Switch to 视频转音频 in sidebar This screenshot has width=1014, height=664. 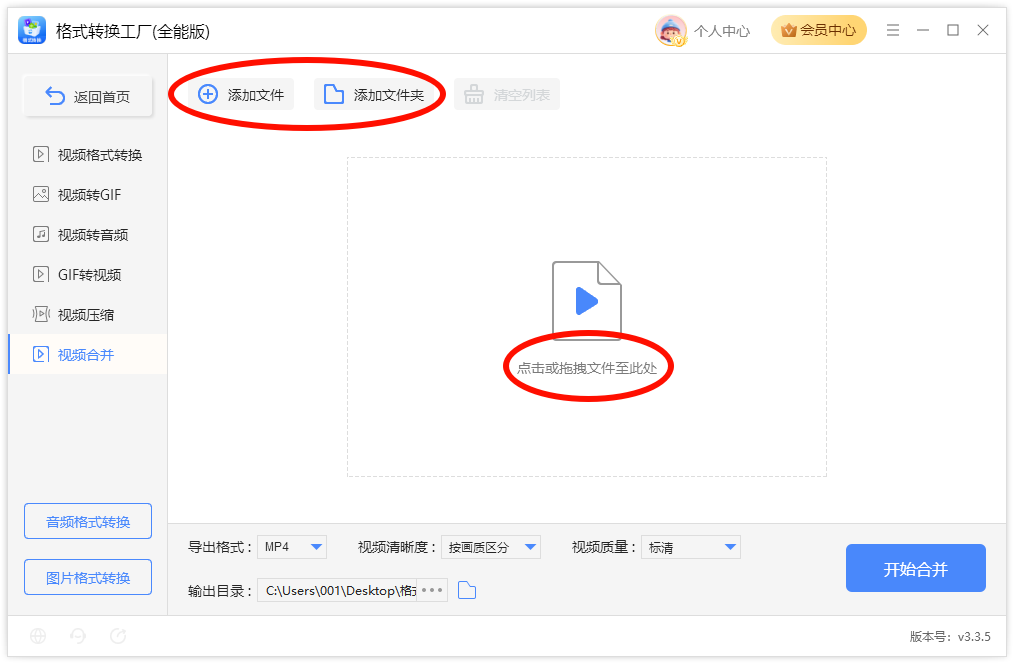coord(87,235)
